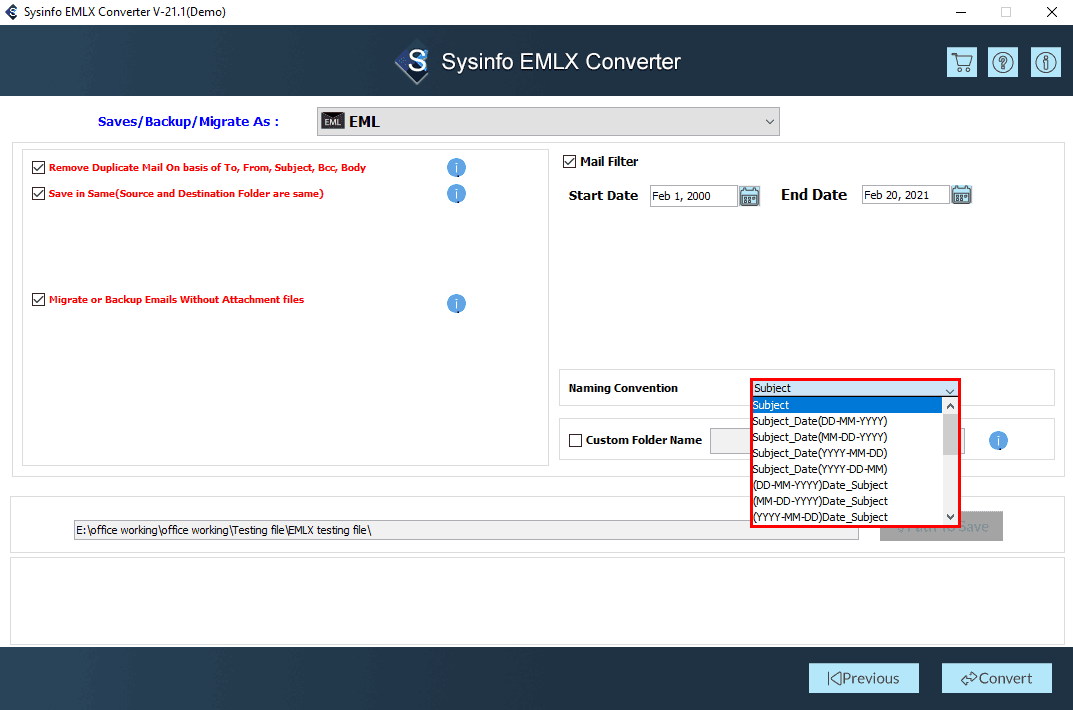Choose Subject_Date(YYYY-DD-MM) naming option
The height and width of the screenshot is (710, 1073).
tap(846, 469)
